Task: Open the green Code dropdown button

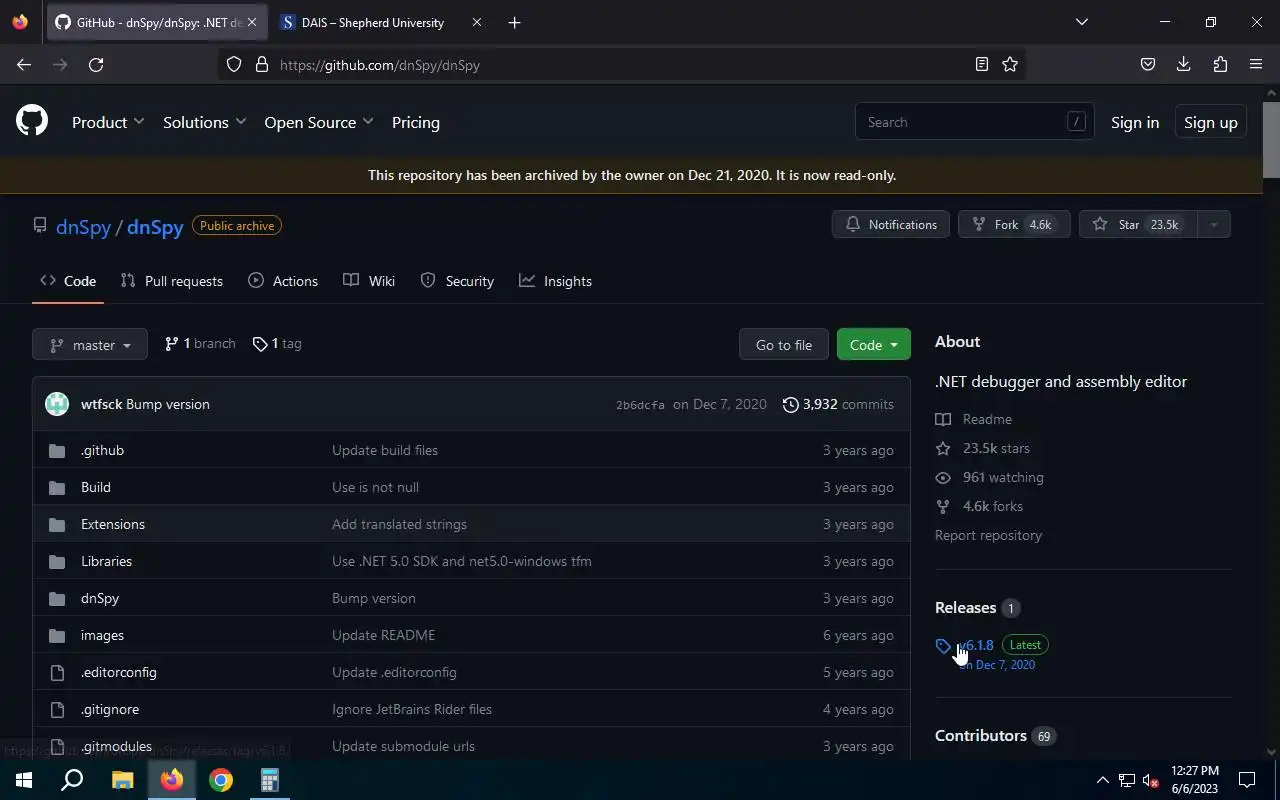Action: click(874, 344)
